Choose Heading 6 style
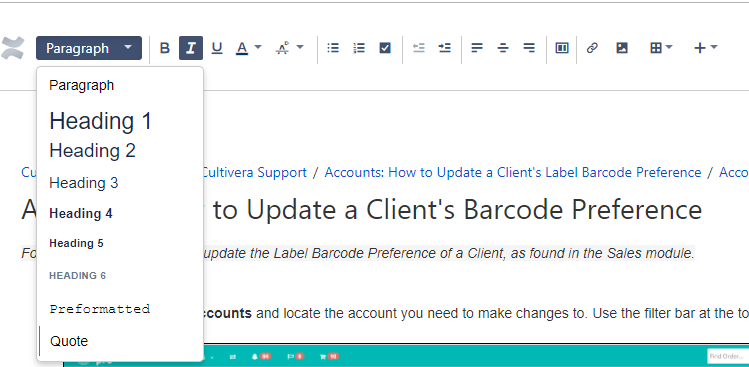The width and height of the screenshot is (749, 367). 77,276
